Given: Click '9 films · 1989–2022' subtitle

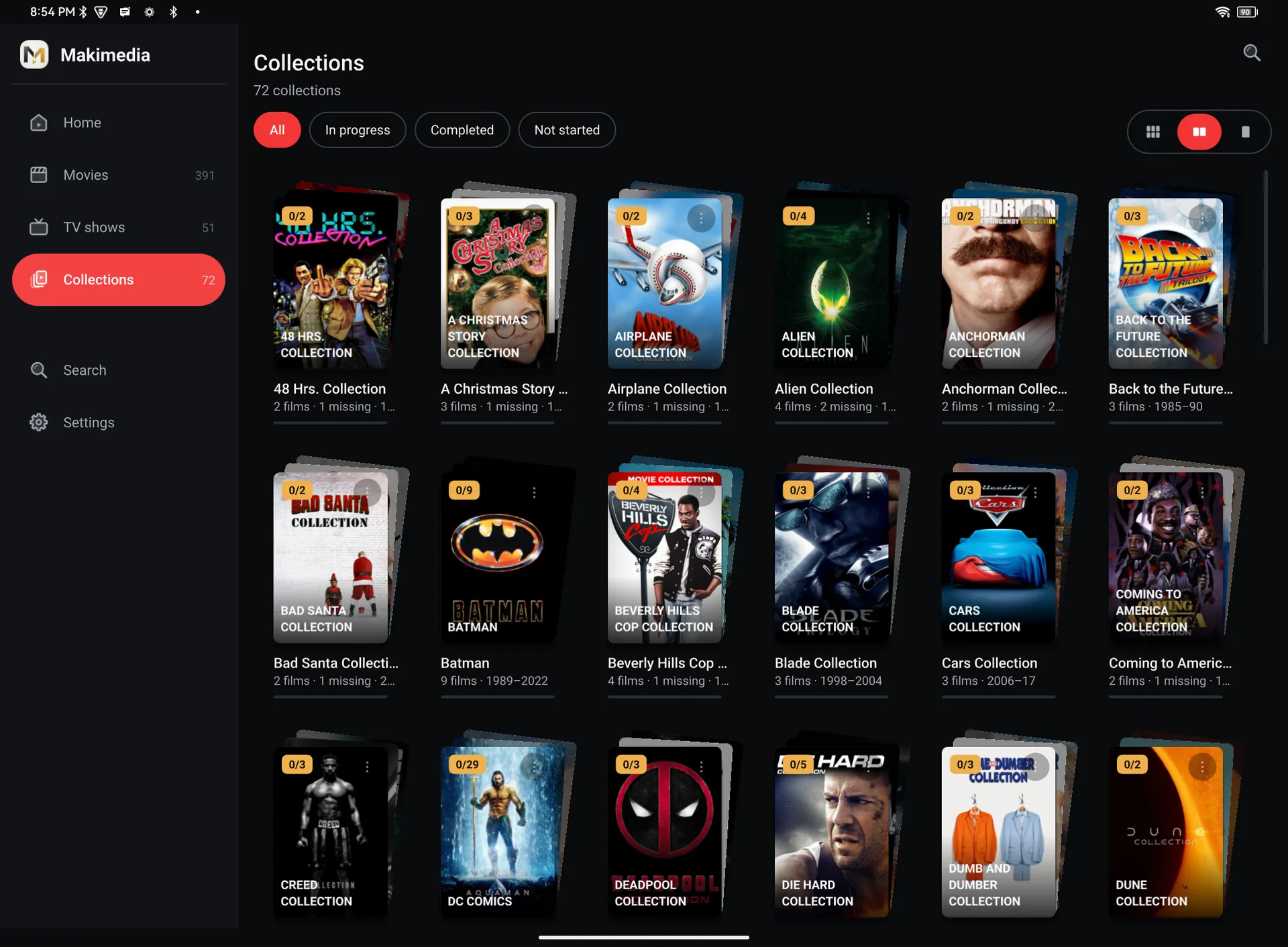Looking at the screenshot, I should tap(494, 681).
